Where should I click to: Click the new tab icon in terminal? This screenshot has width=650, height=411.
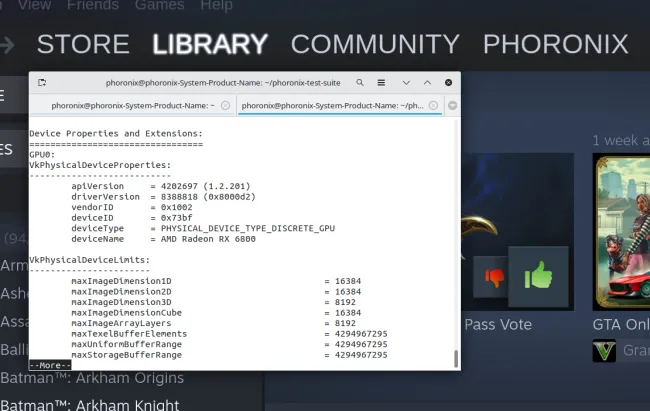pyautogui.click(x=42, y=83)
